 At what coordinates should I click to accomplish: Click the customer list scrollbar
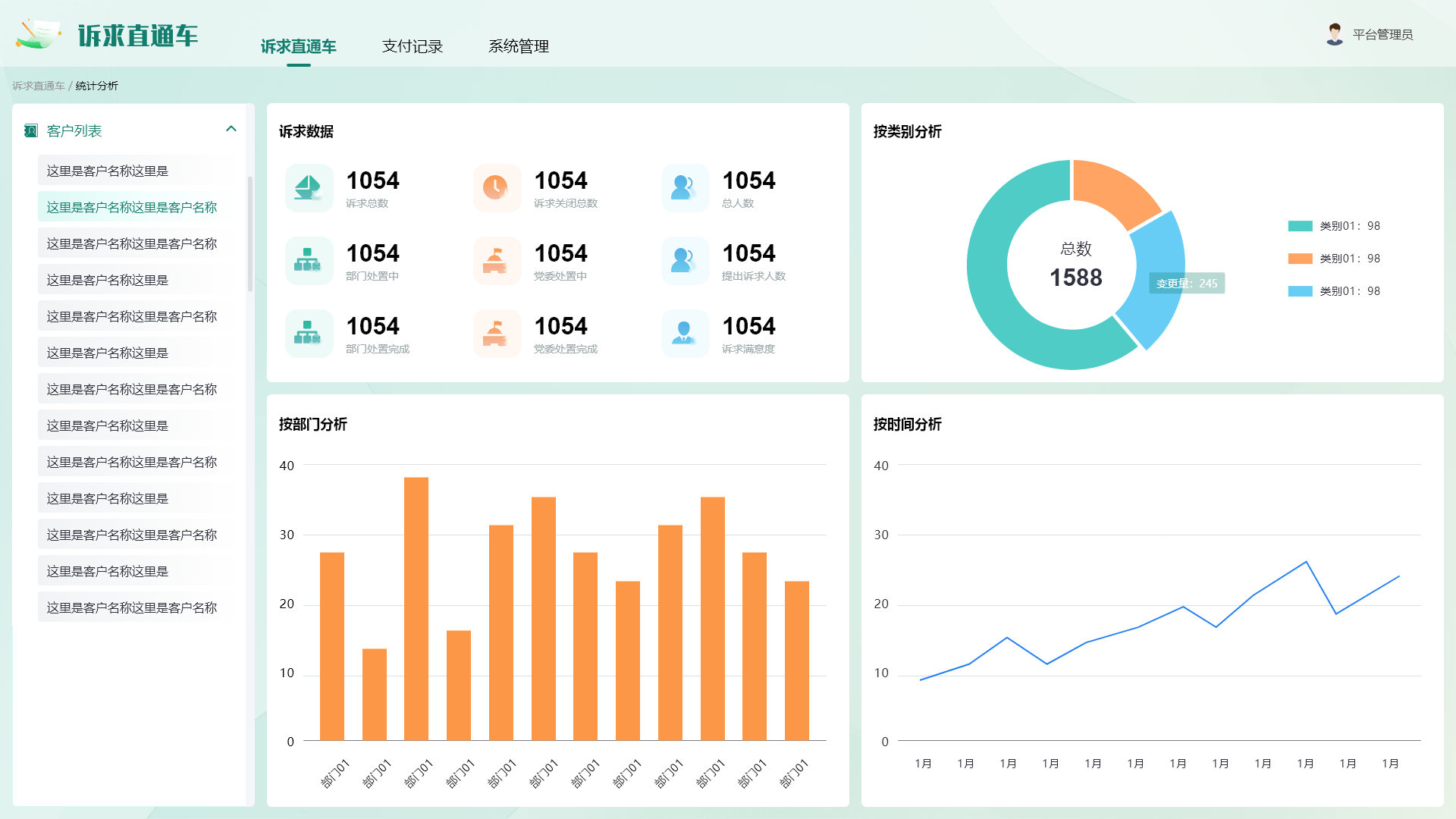(250, 234)
